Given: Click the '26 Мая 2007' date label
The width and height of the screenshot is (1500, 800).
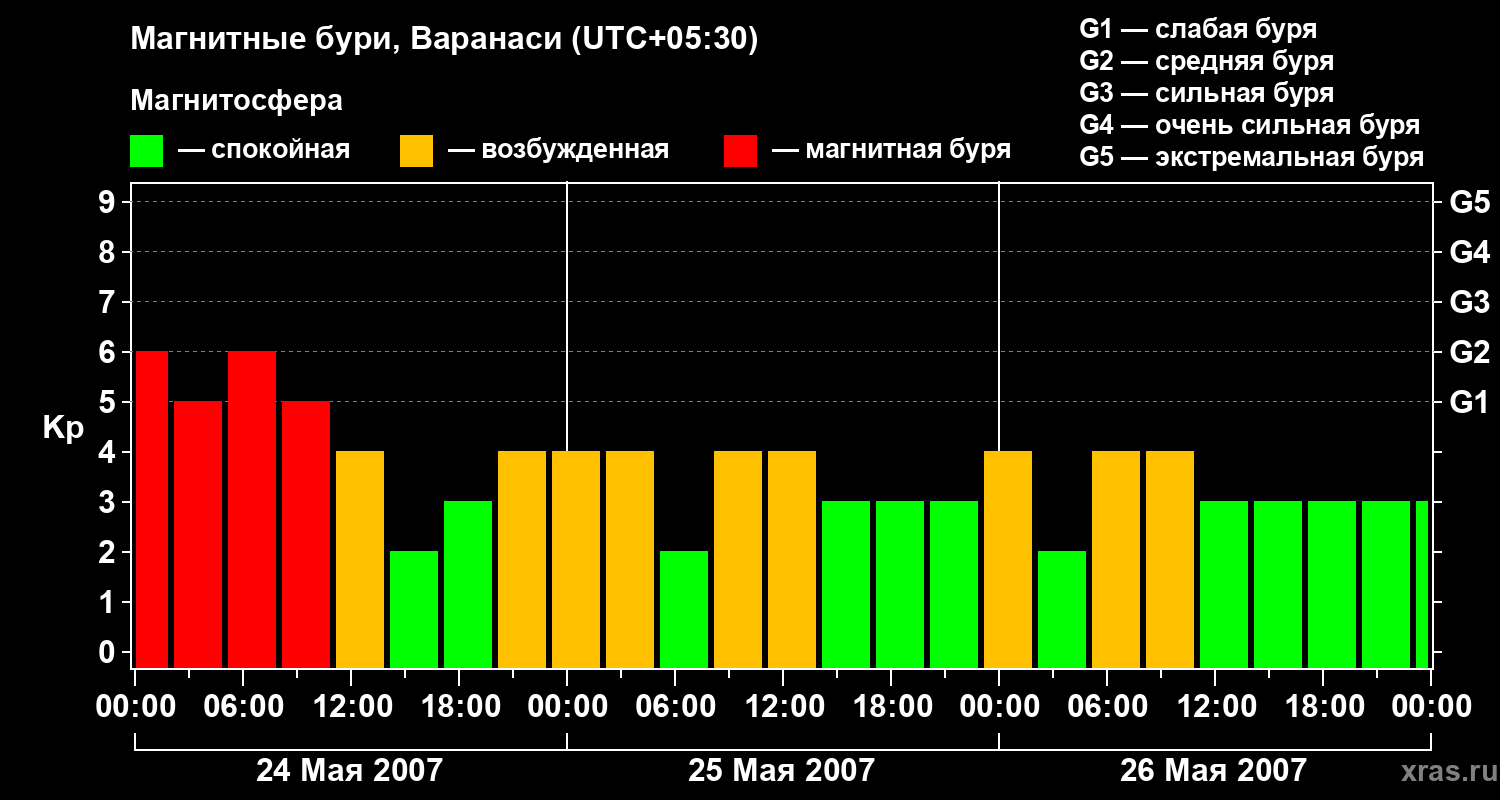Looking at the screenshot, I should pos(1213,771).
